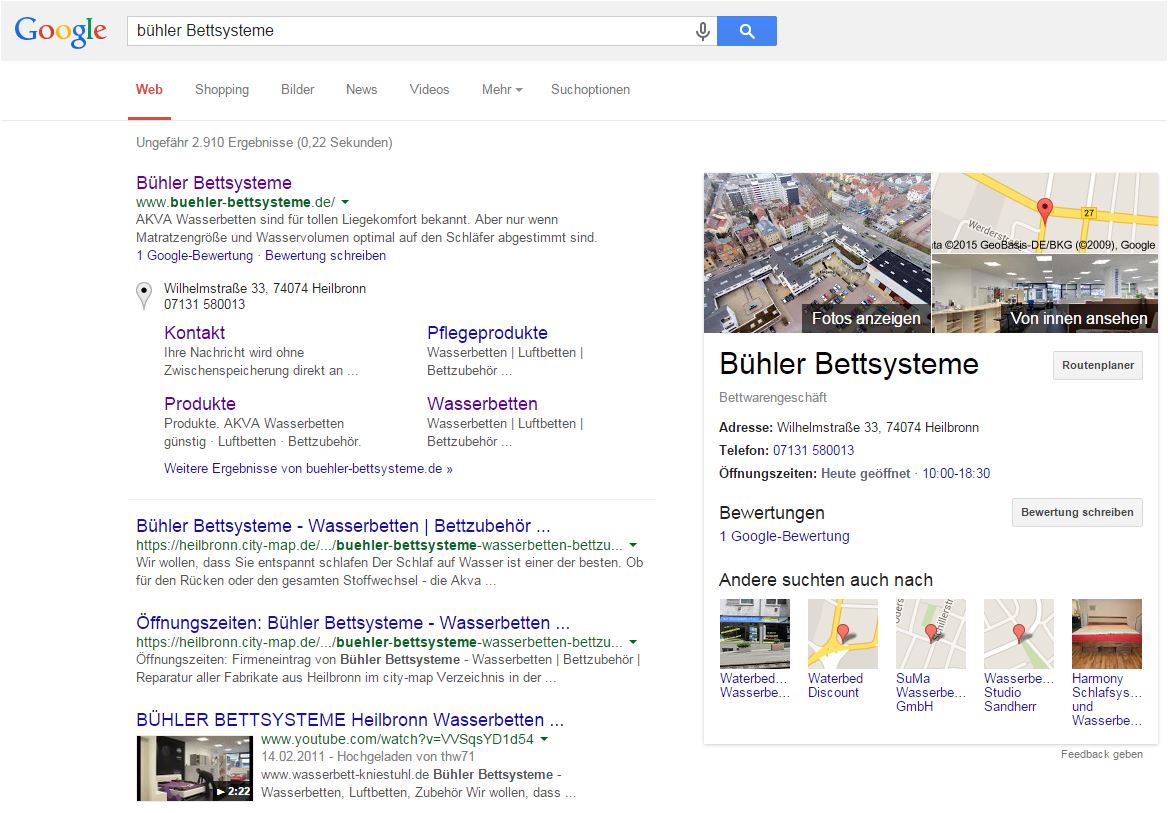Click the red marker on the map
The image size is (1168, 813).
click(1045, 210)
